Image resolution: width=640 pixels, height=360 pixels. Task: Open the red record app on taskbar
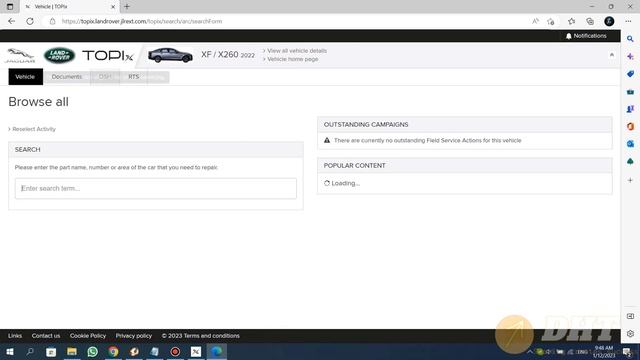click(x=175, y=351)
